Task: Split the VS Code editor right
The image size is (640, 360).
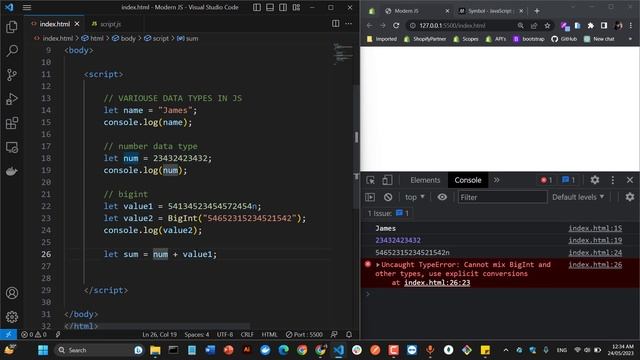Action: pos(336,24)
